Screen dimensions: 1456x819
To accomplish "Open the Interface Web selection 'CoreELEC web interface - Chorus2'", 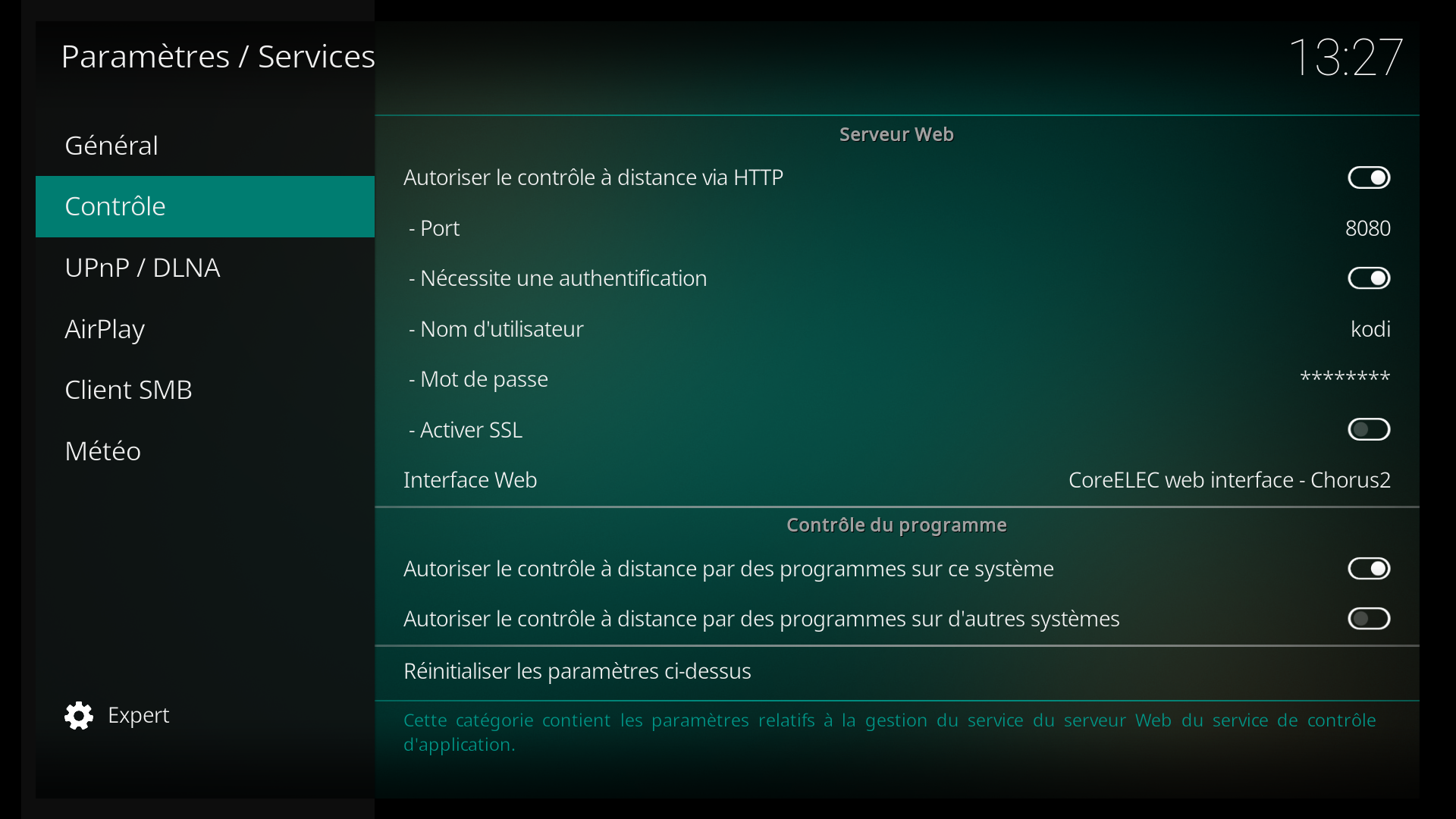I will coord(1229,480).
